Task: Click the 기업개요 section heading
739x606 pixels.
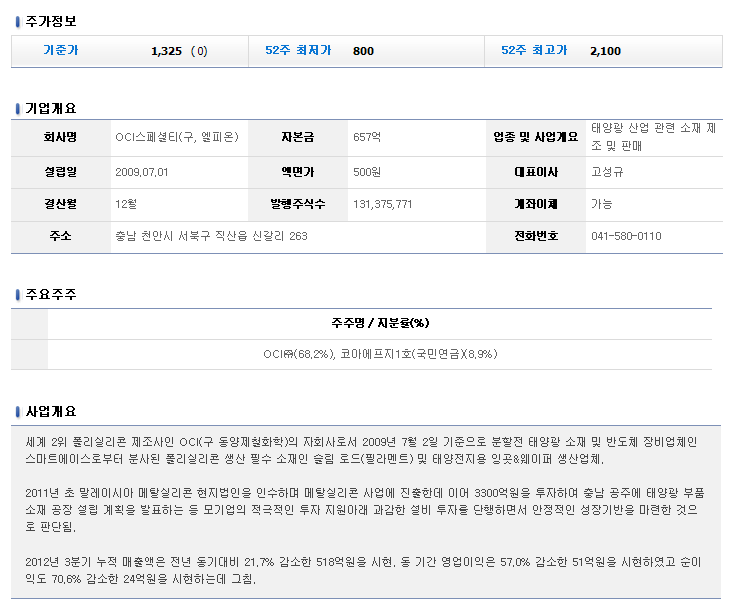Action: (x=50, y=108)
